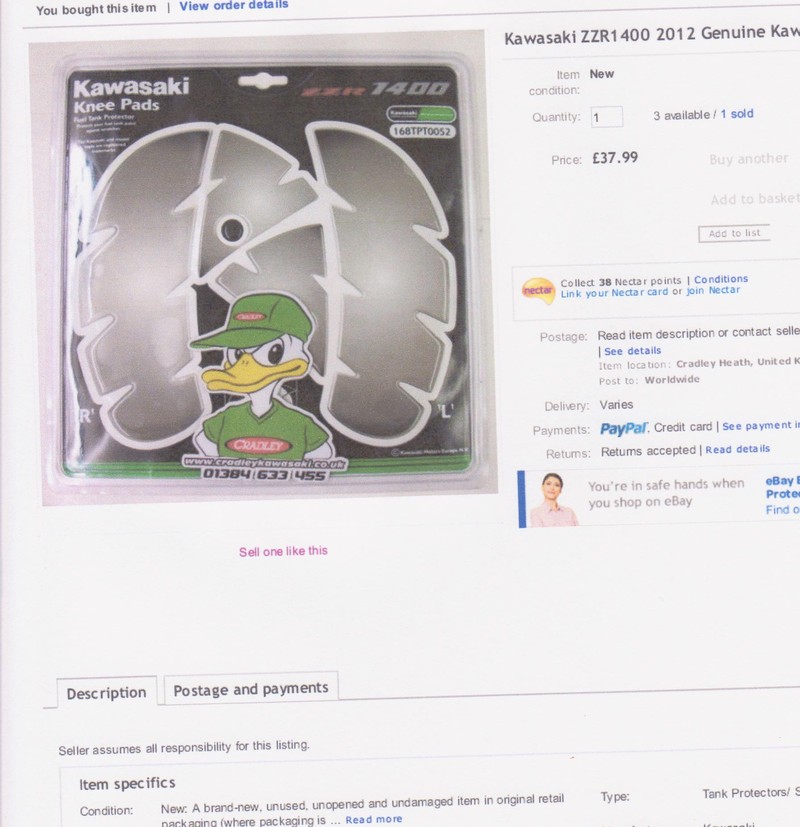Image resolution: width=800 pixels, height=827 pixels.
Task: Follow Link your Nectar card link
Action: (614, 293)
